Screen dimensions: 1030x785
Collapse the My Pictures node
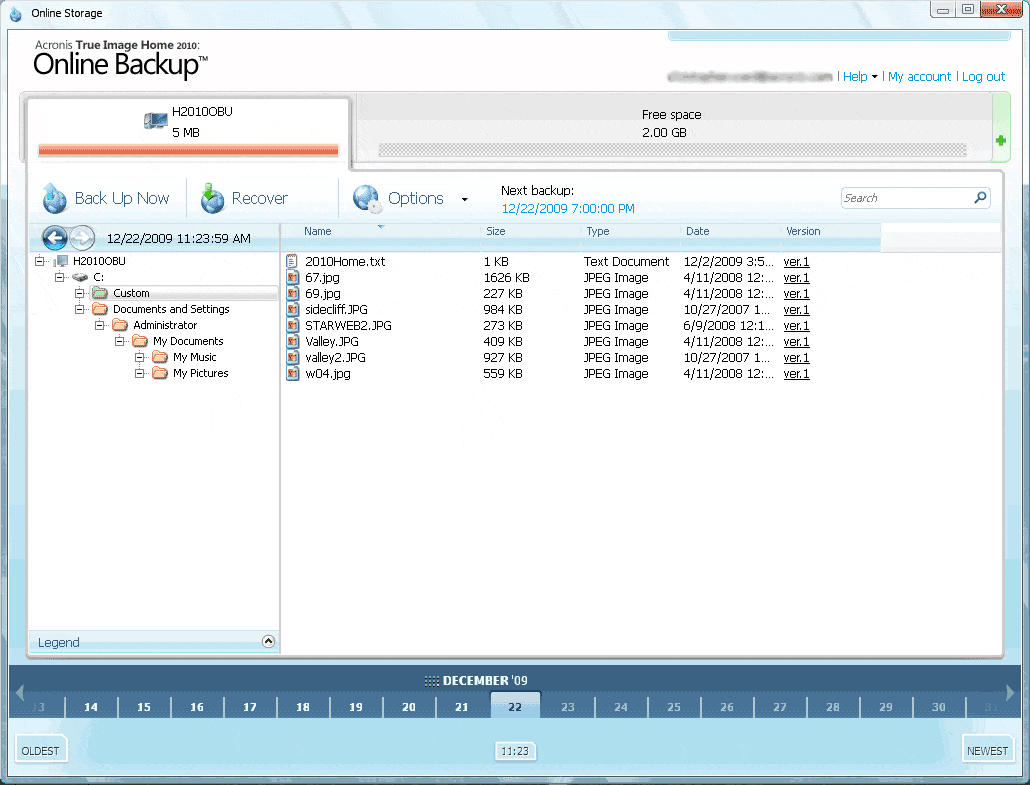[140, 373]
